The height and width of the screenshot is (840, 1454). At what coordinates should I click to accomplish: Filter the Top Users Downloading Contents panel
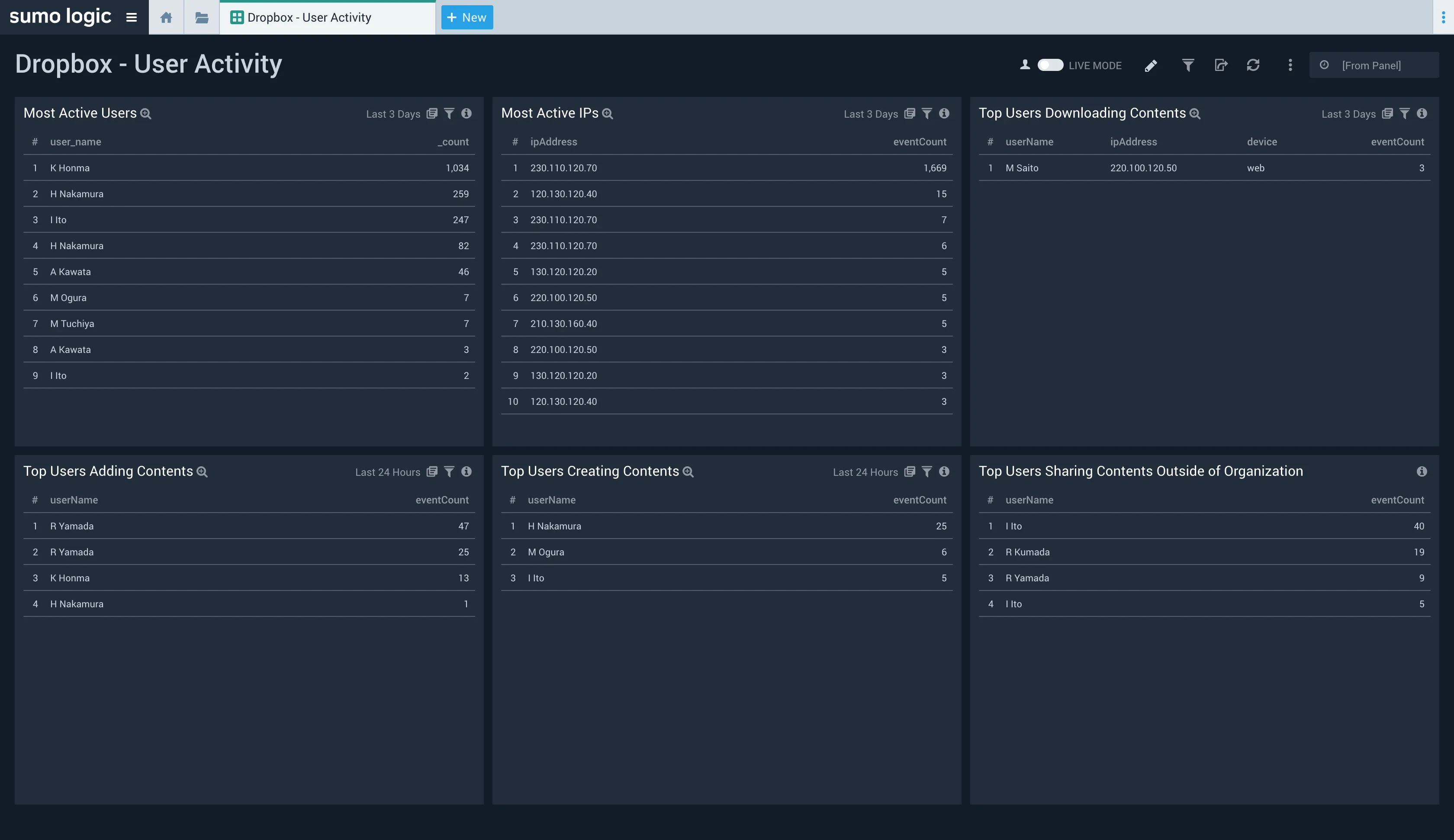[1404, 114]
